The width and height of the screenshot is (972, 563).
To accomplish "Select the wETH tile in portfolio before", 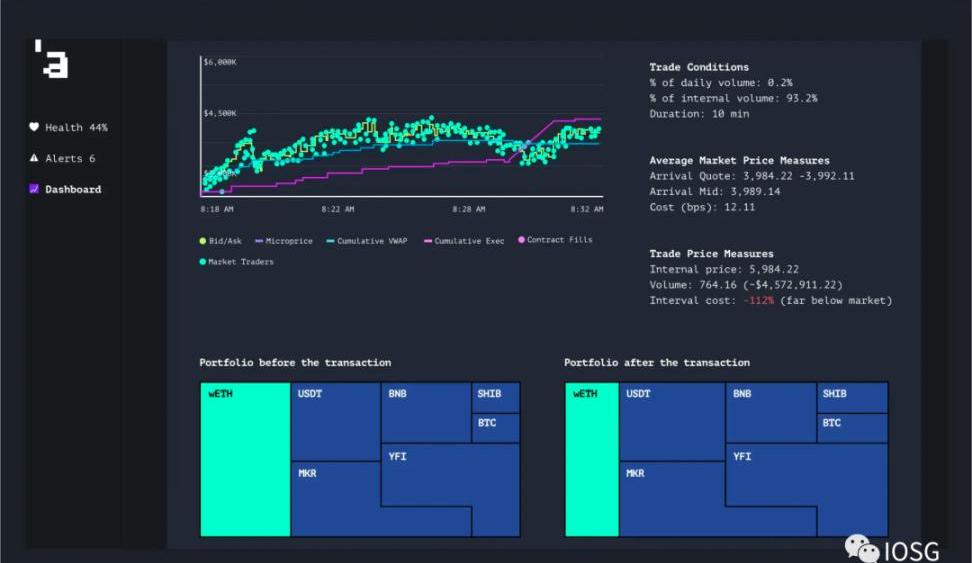I will coord(245,460).
